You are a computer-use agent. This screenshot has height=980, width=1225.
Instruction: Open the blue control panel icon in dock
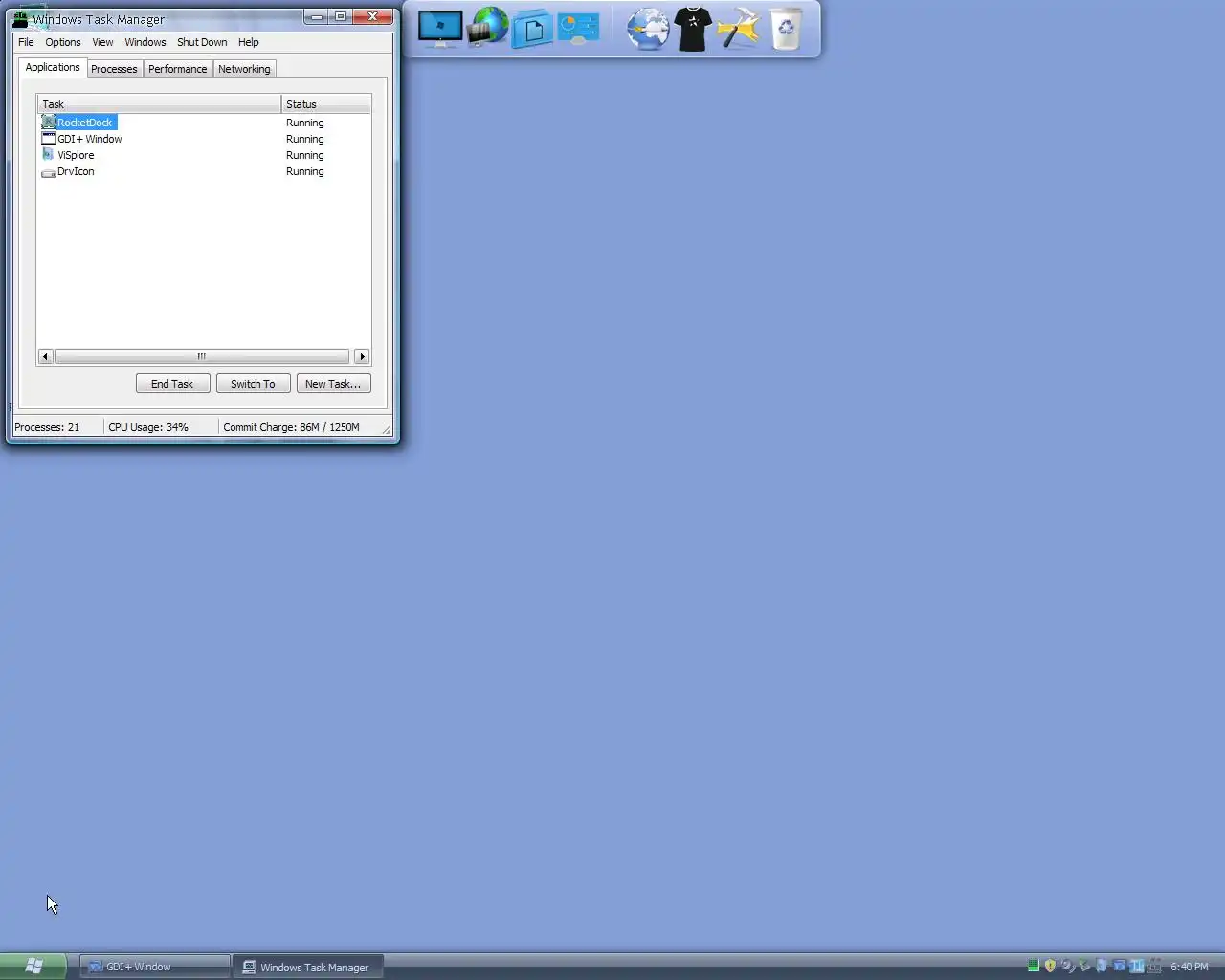point(578,29)
